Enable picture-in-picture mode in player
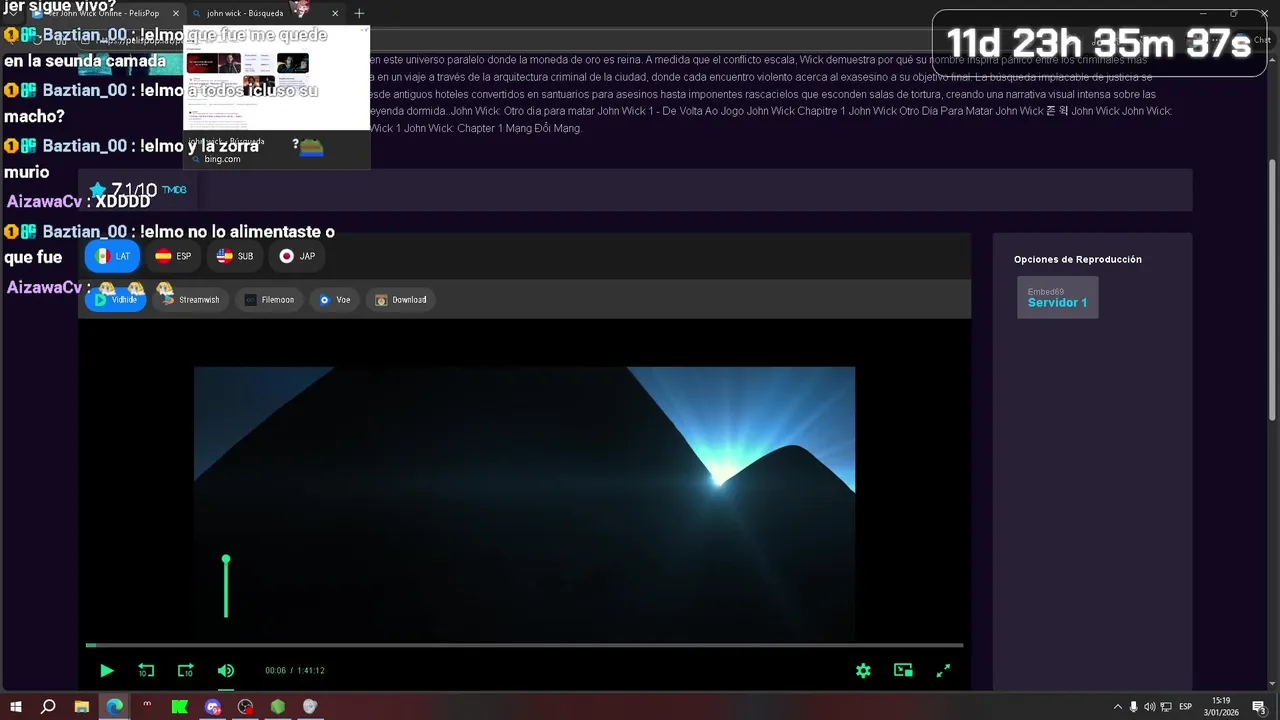 coord(903,671)
